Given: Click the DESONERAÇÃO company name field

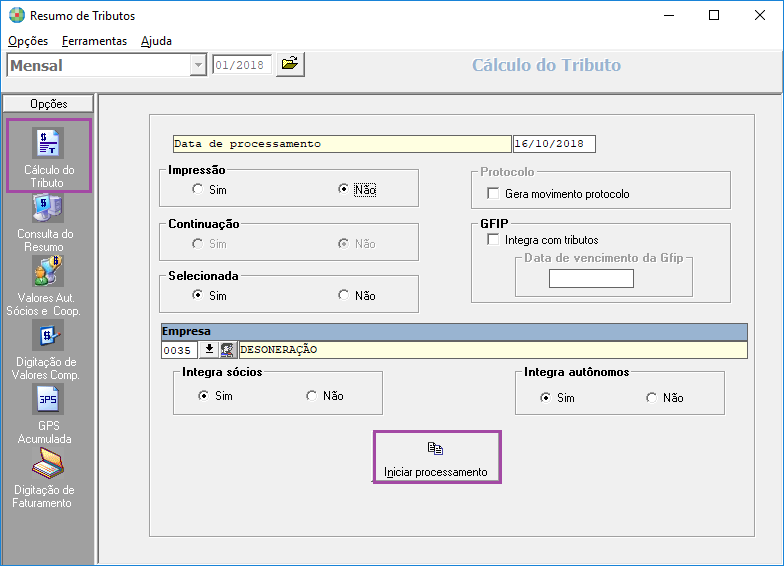Looking at the screenshot, I should tap(493, 350).
